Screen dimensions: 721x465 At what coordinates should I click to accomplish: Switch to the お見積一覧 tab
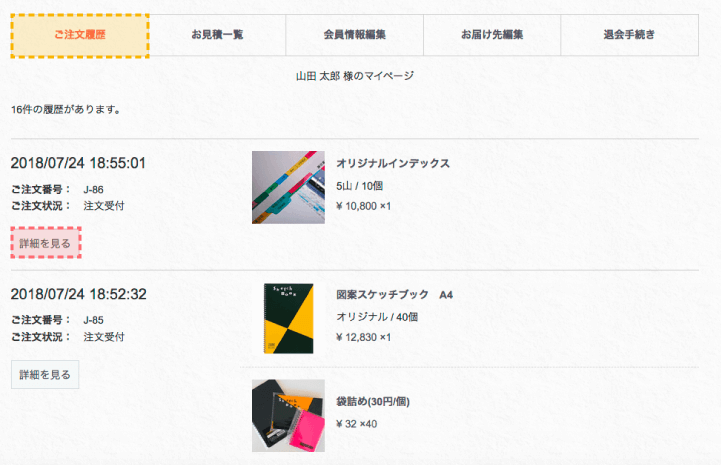tap(217, 35)
